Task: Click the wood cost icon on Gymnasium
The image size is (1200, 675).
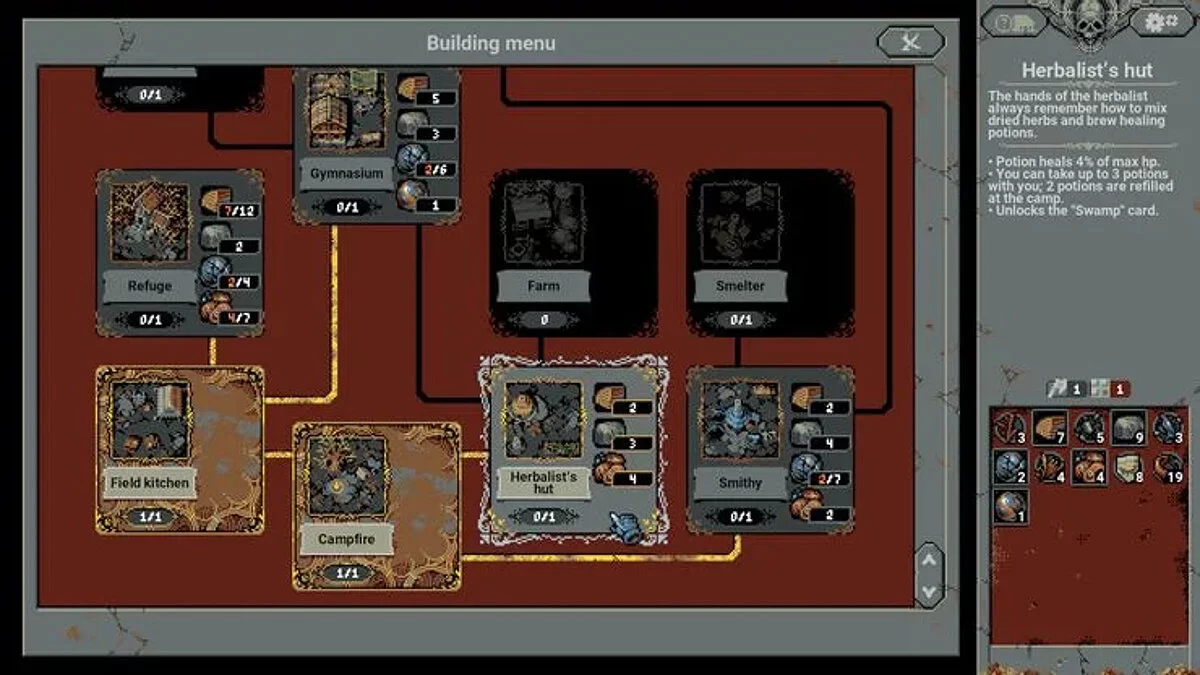Action: pyautogui.click(x=412, y=89)
